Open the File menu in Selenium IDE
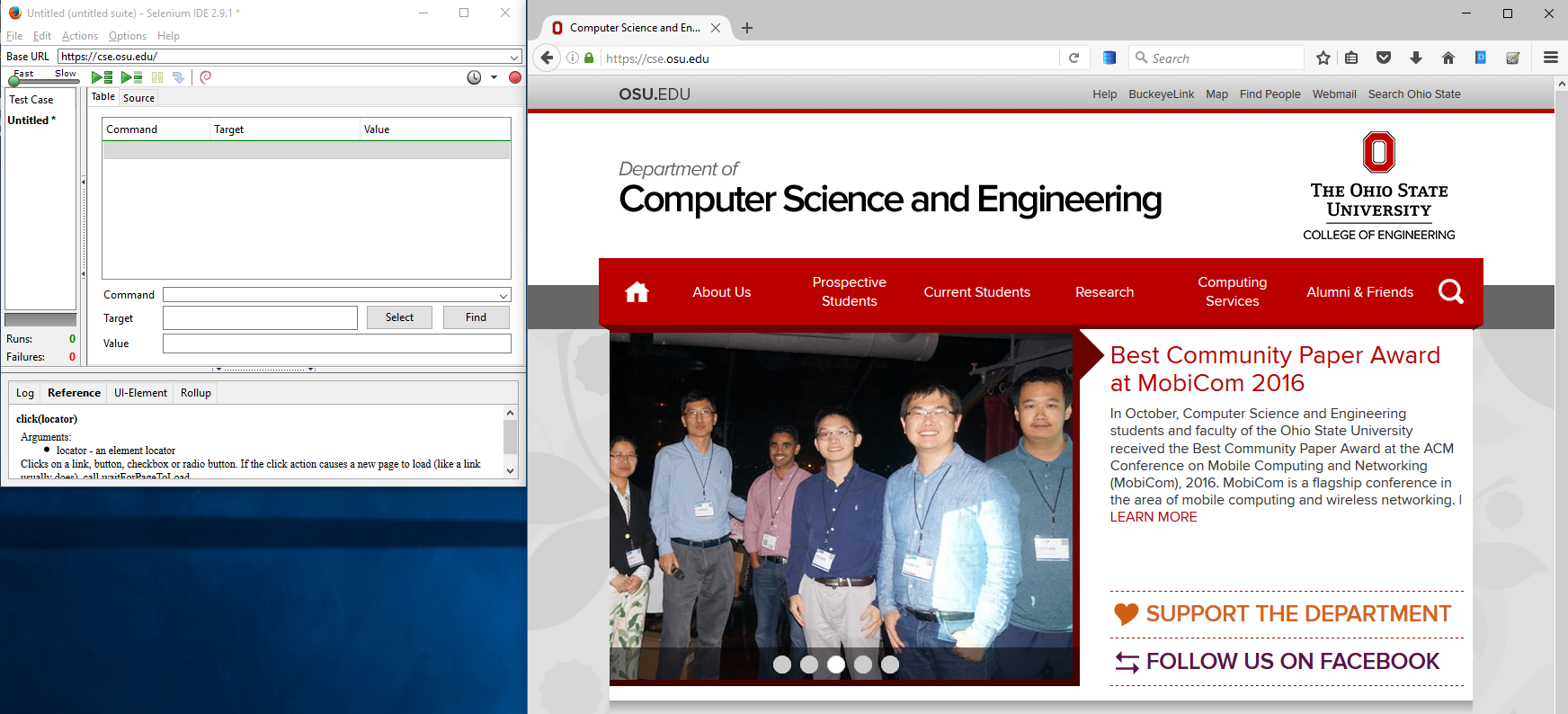 click(x=14, y=36)
